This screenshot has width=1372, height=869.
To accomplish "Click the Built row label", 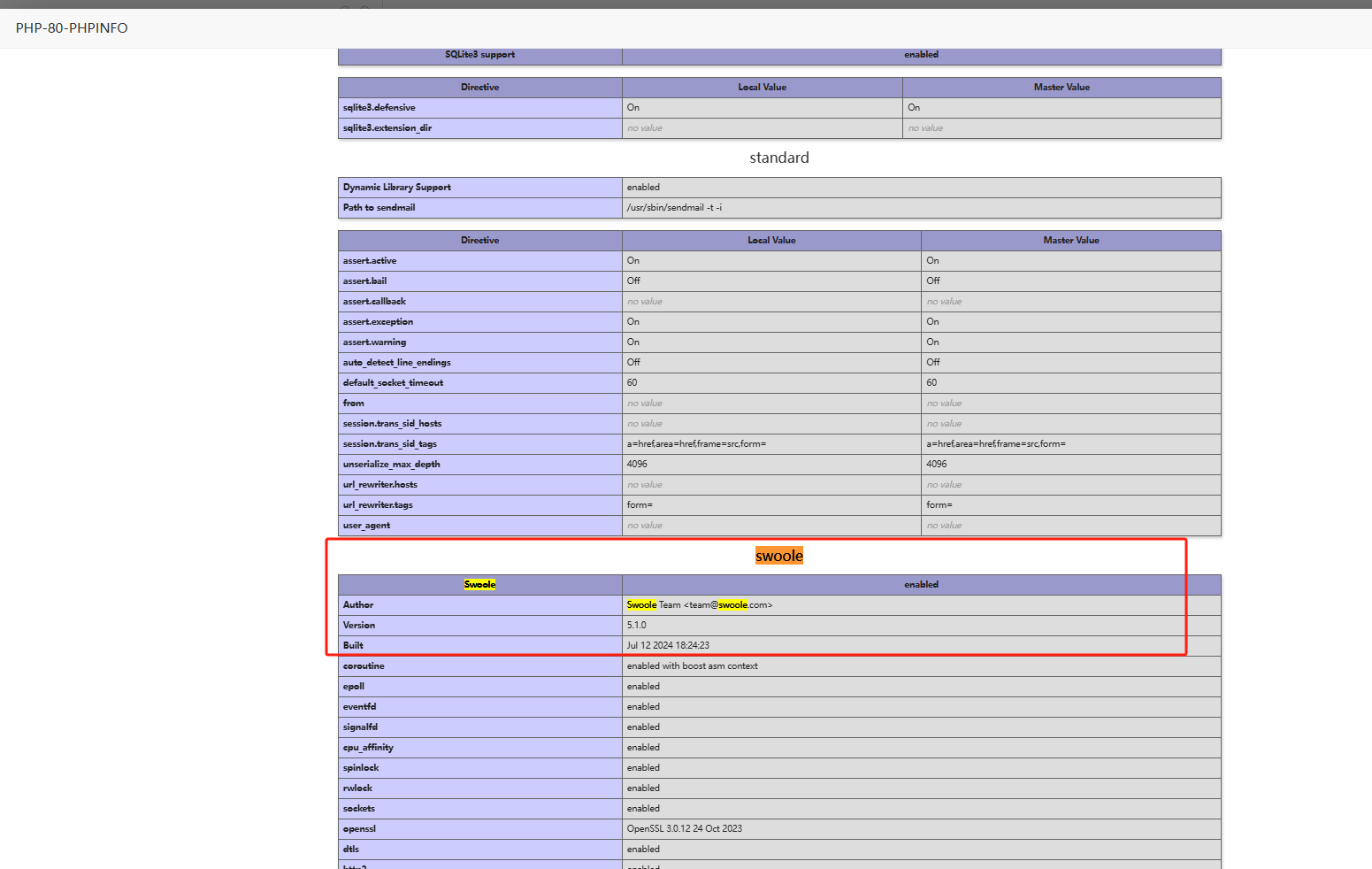I will click(x=354, y=646).
